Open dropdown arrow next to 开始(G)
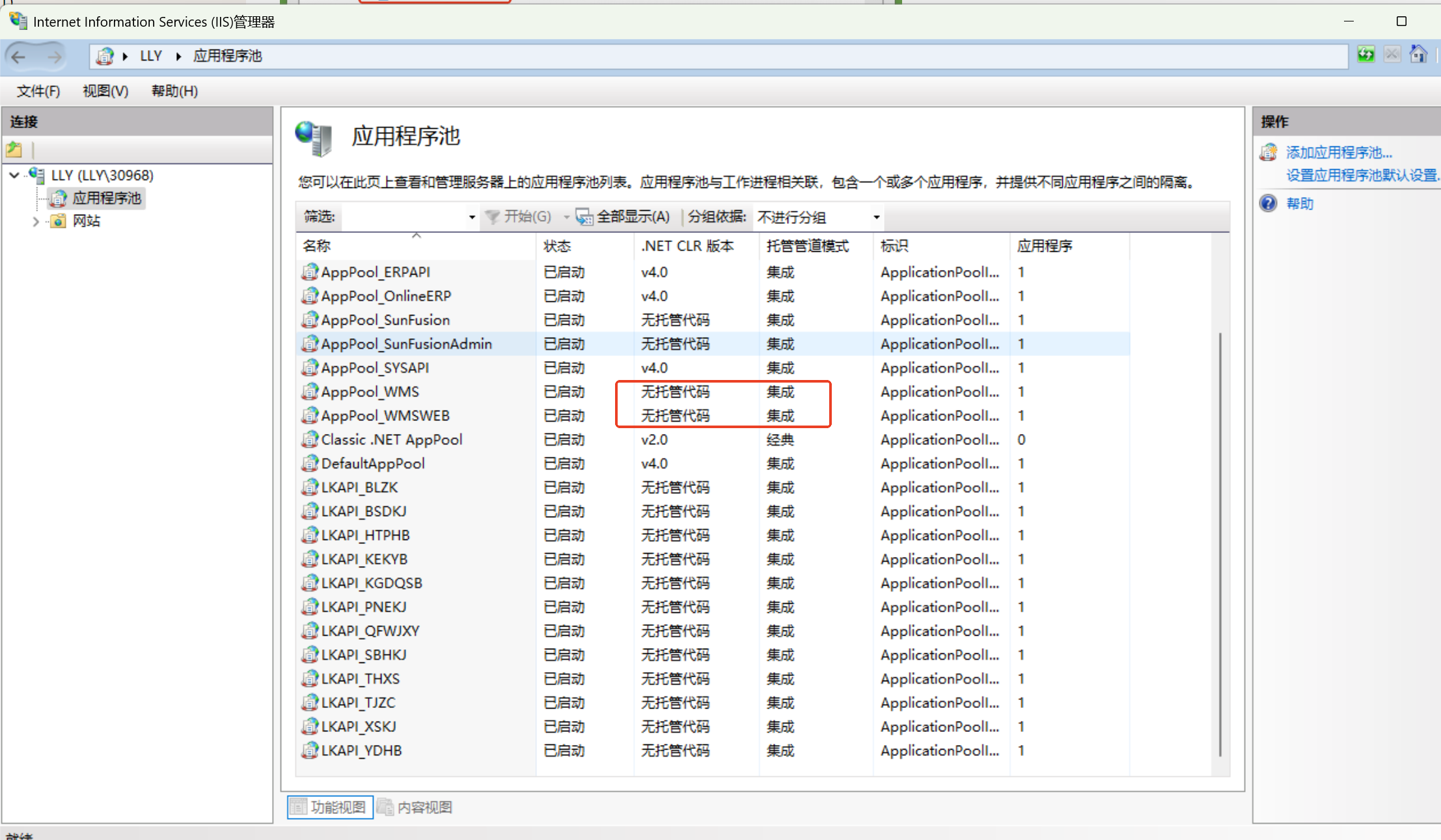Screen dimensions: 1441x840 (566, 217)
